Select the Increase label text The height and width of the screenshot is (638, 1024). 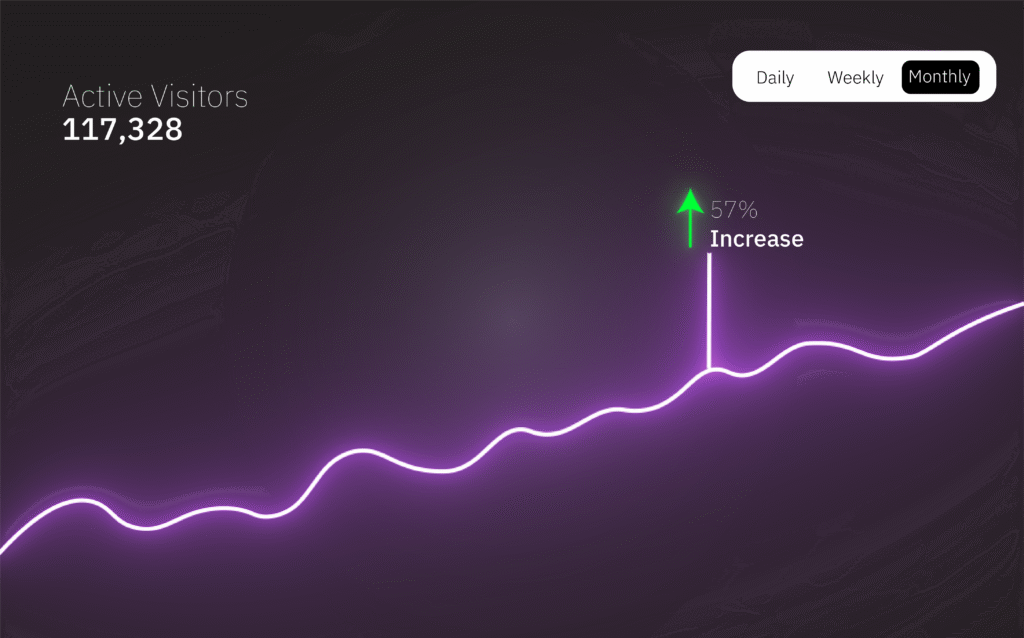point(756,239)
